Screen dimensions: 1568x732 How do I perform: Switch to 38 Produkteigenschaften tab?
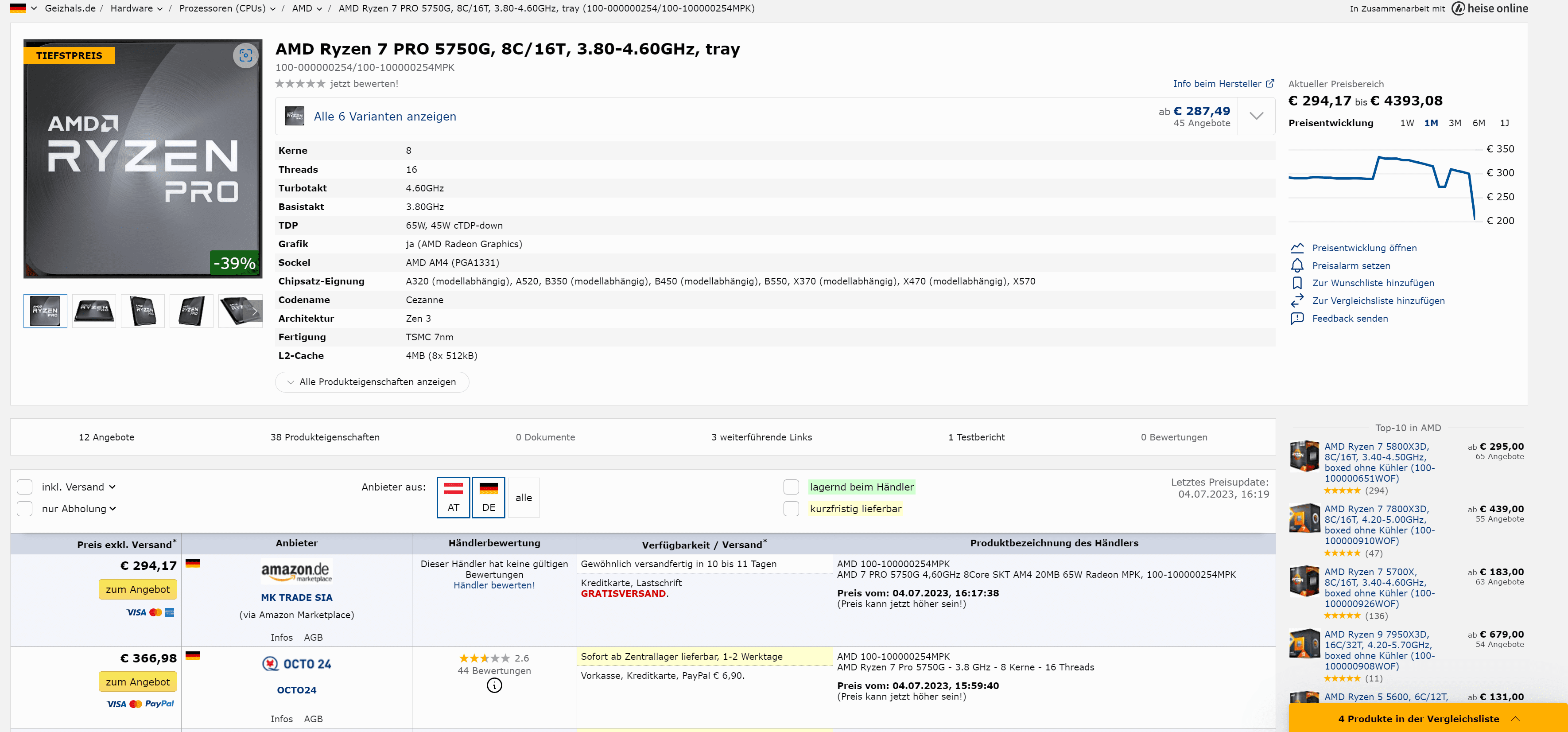pos(325,437)
